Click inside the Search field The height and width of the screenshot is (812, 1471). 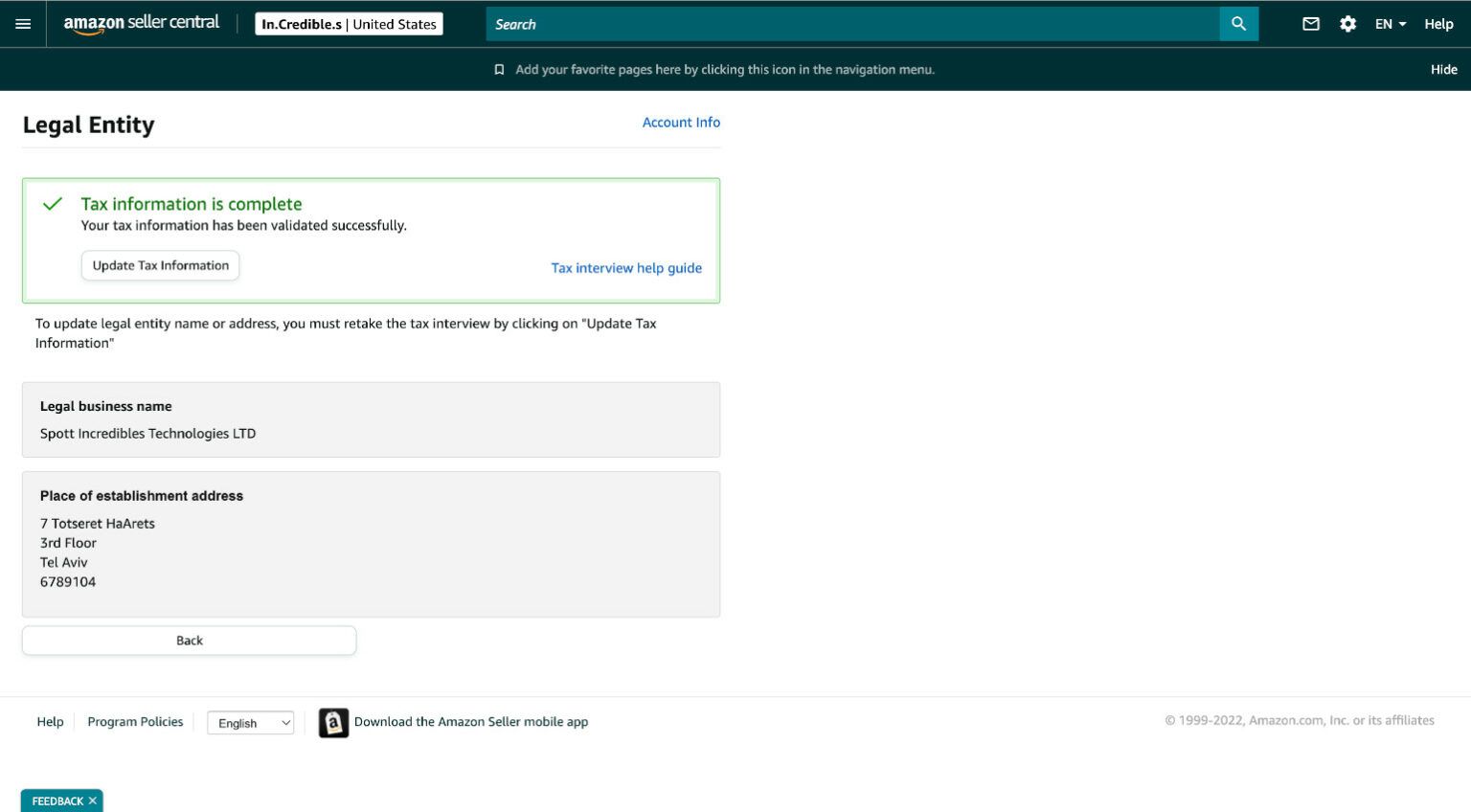tap(843, 24)
